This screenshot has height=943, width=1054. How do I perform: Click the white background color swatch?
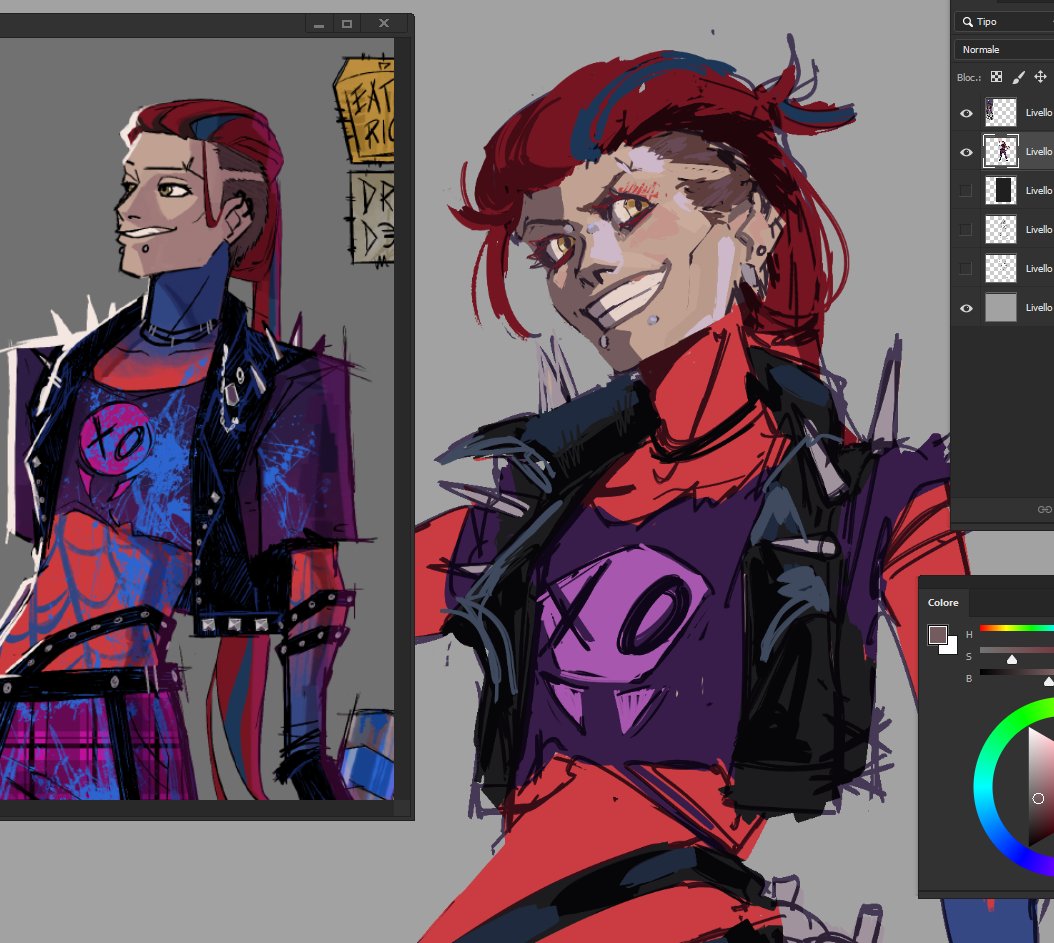coord(950,647)
